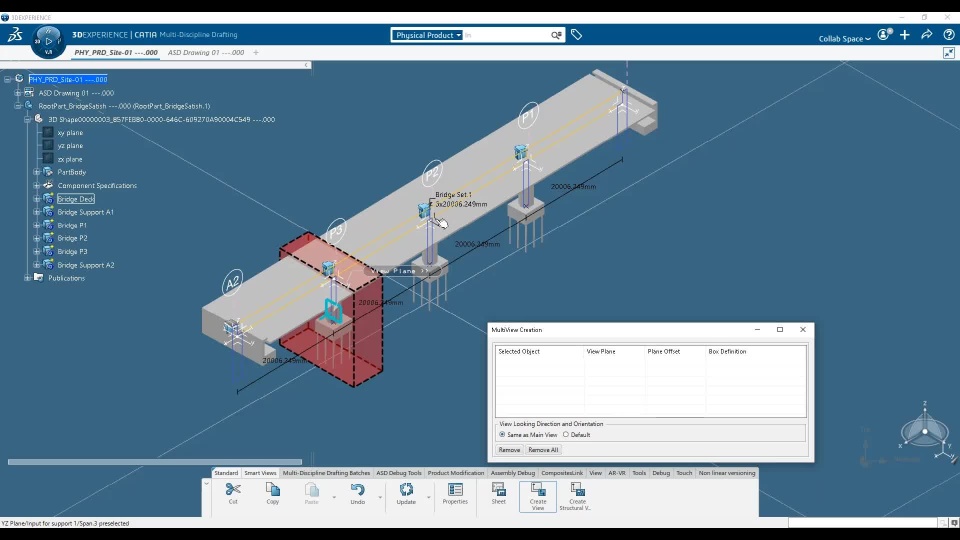Expand the Bridge Support A2 node
The image size is (960, 540).
point(37,265)
